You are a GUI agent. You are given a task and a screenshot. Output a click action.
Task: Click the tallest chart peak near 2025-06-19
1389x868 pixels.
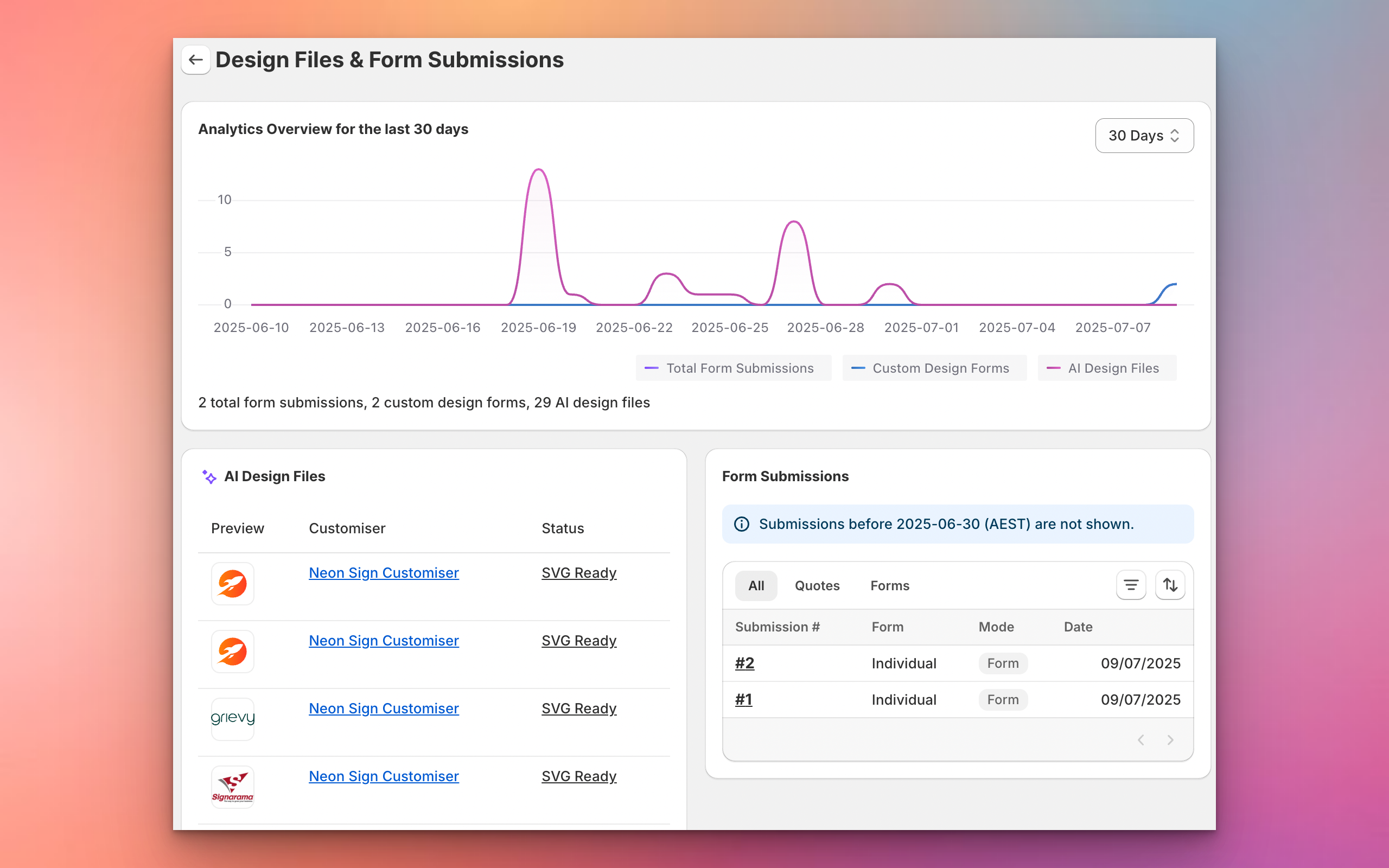(538, 170)
